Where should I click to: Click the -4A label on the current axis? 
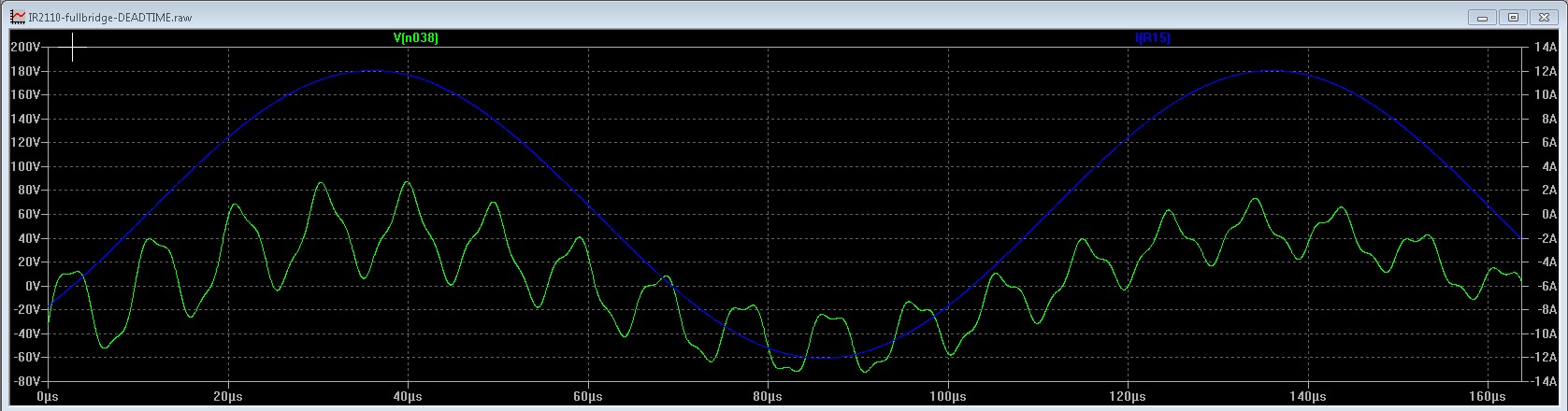point(1546,262)
